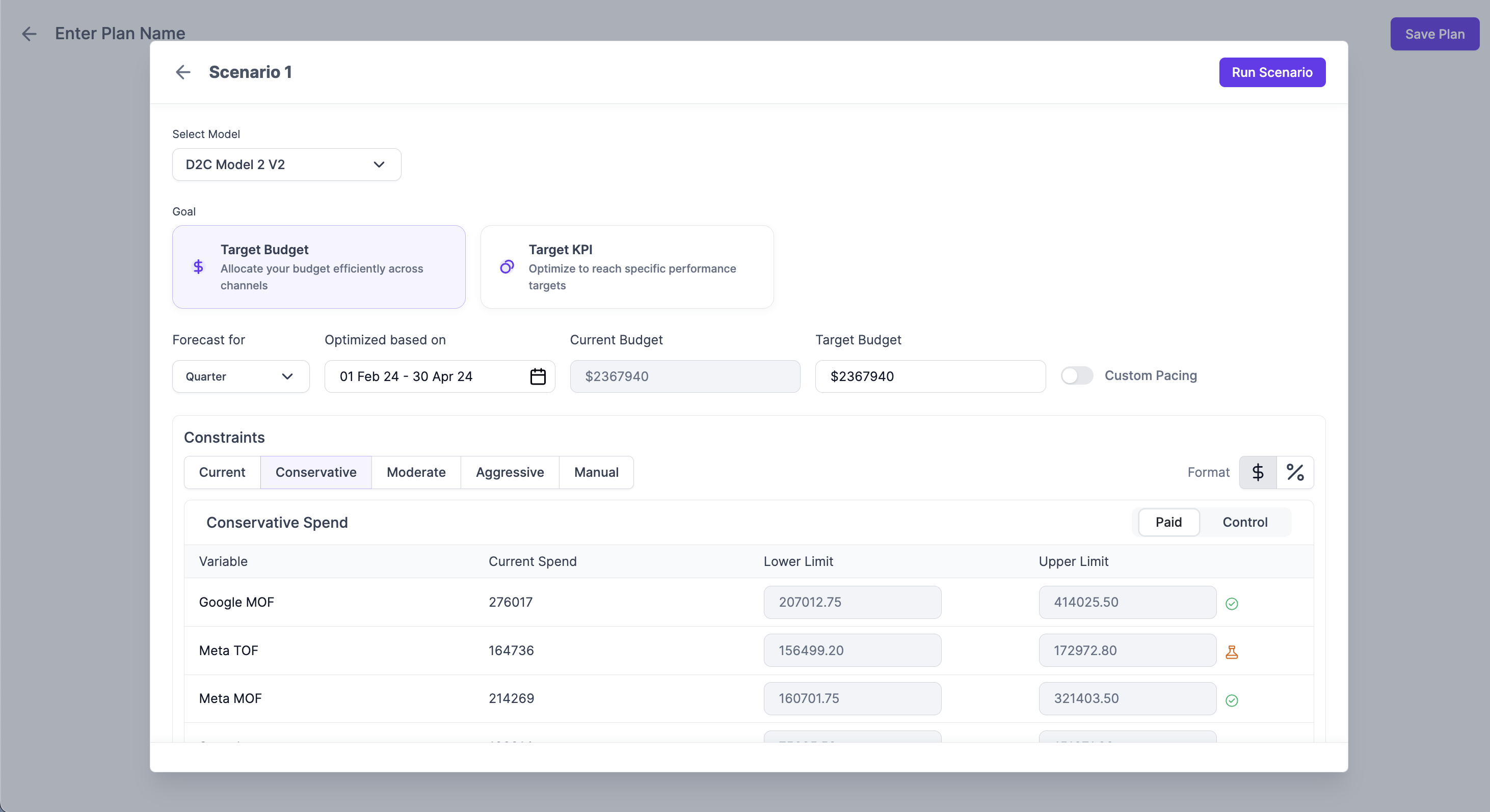Switch spend view to Control
The image size is (1490, 812).
1244,522
